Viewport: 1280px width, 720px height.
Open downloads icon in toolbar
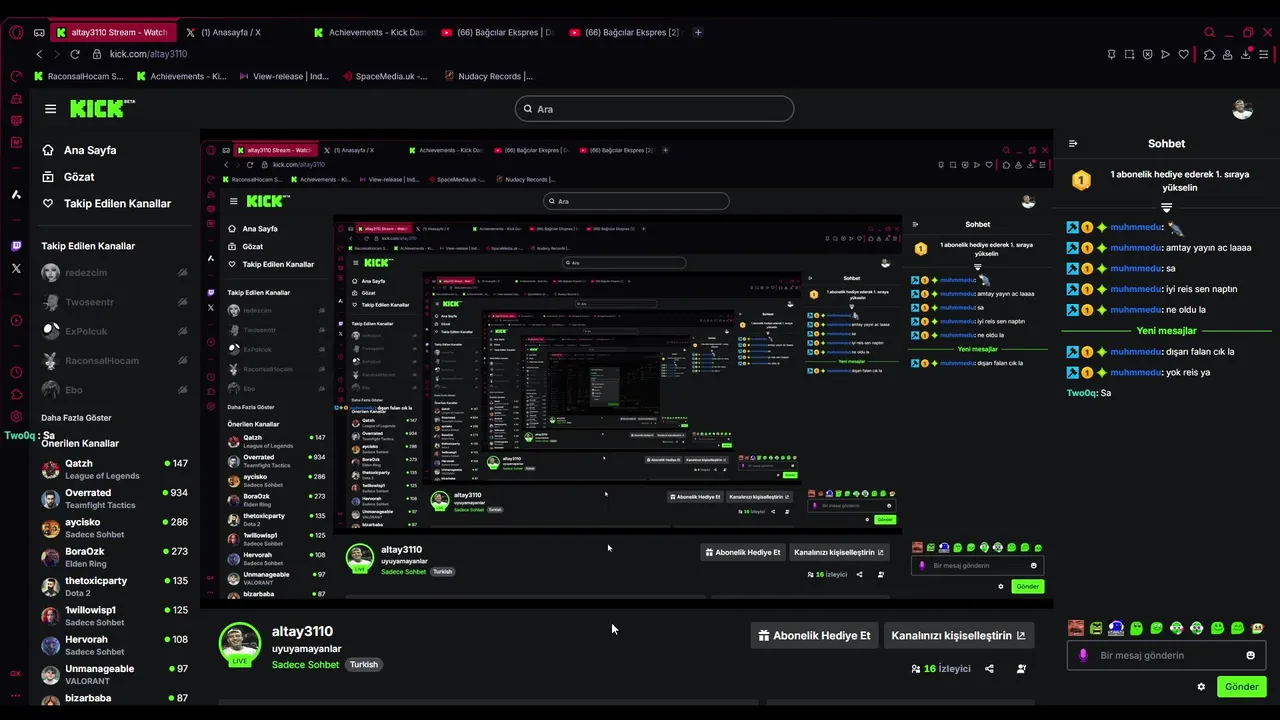click(x=1246, y=54)
